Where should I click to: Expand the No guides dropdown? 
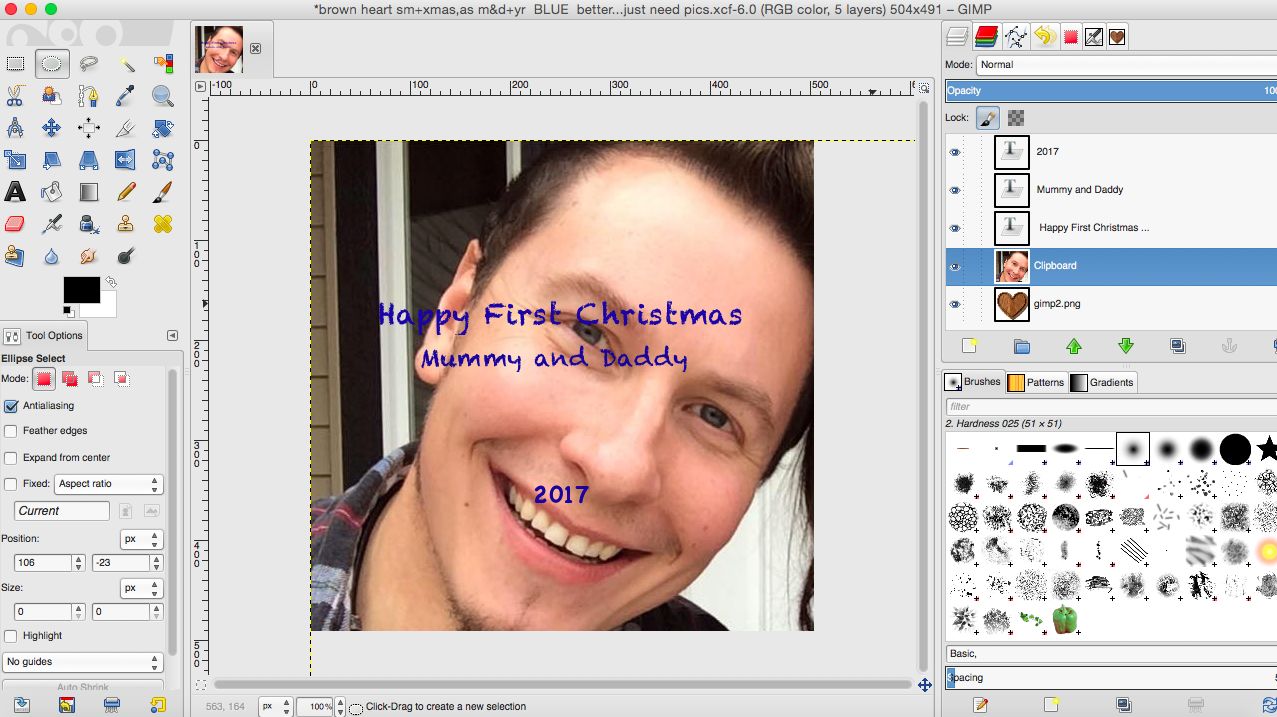82,662
